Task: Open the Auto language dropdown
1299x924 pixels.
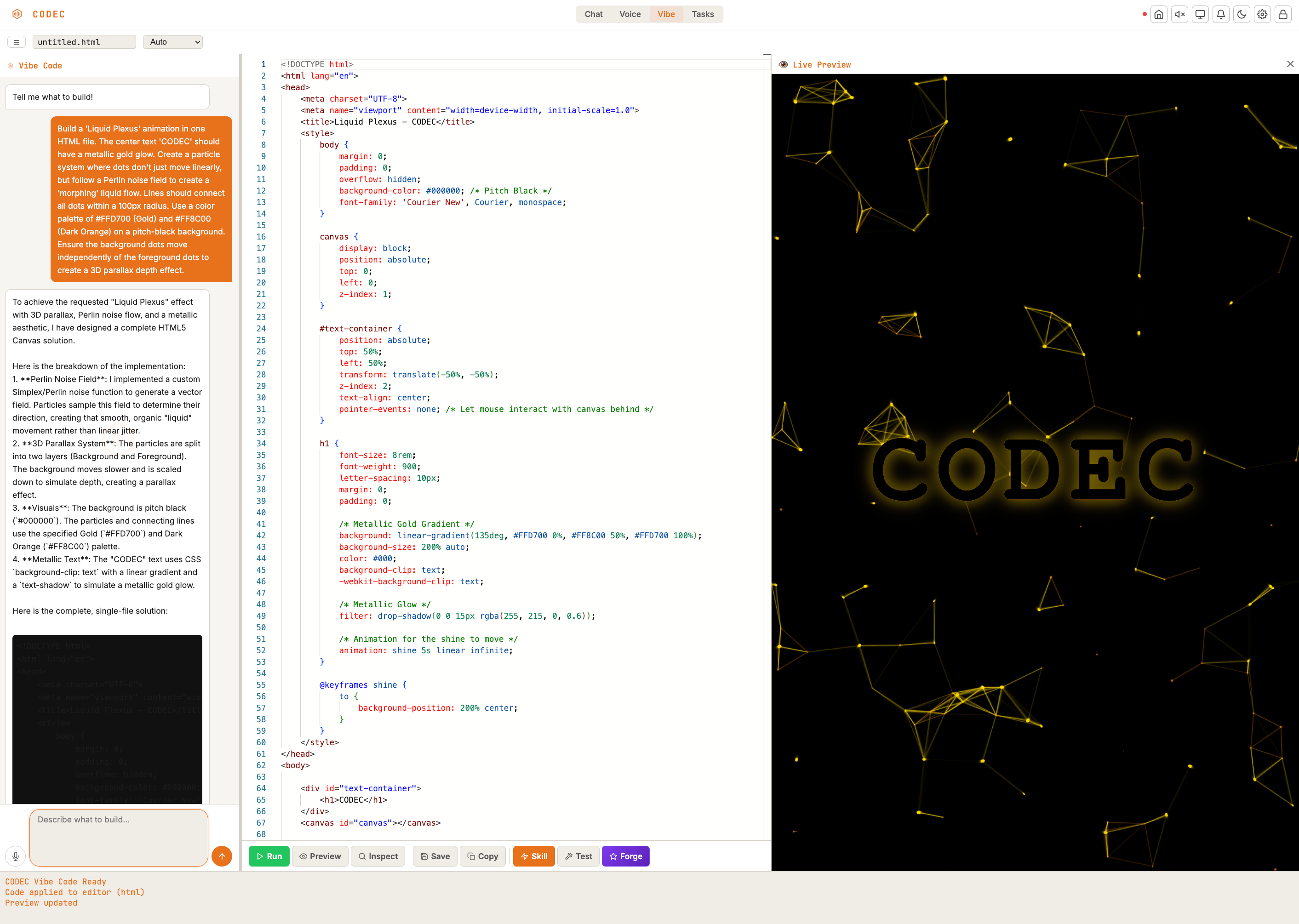Action: (173, 42)
